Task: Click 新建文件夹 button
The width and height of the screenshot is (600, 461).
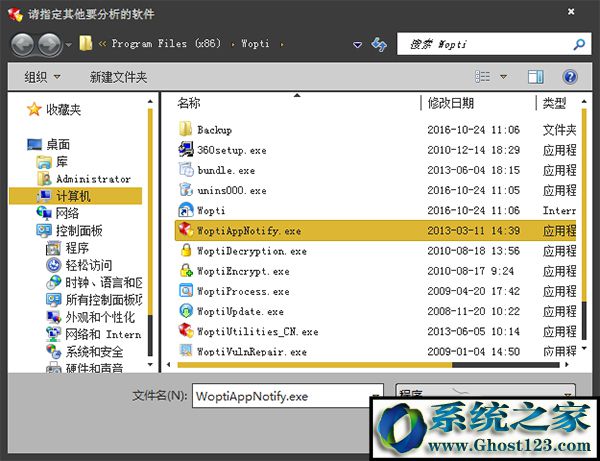Action: (118, 77)
